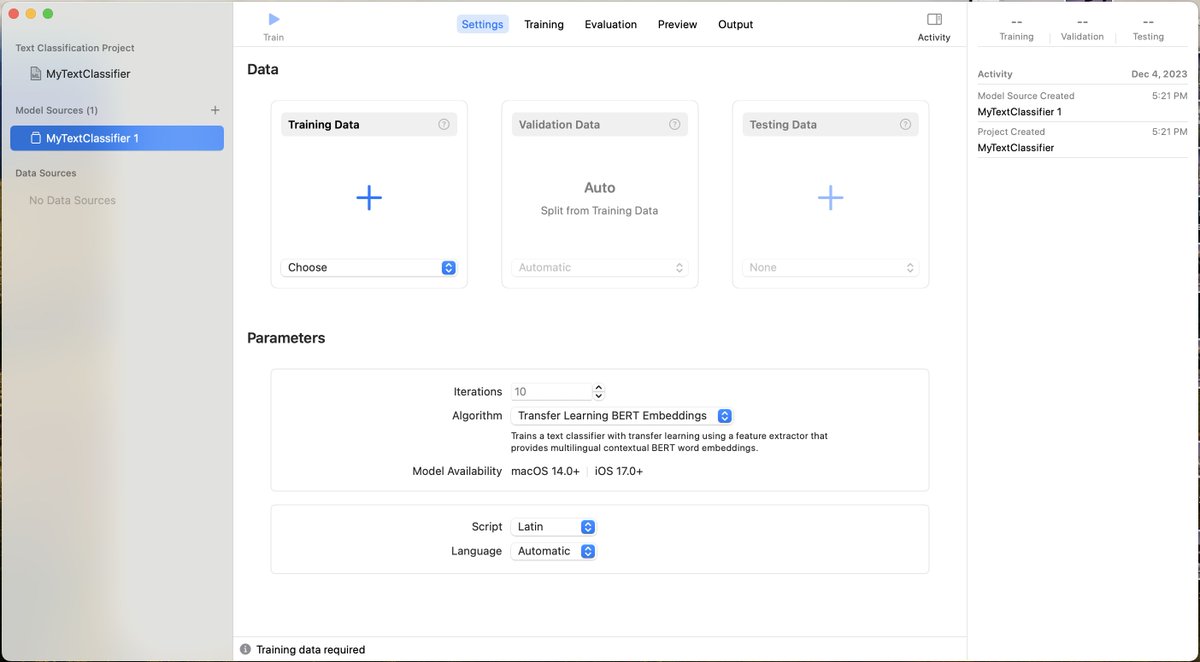Click the Training metric in the top bar
Image resolution: width=1200 pixels, height=662 pixels.
pyautogui.click(x=1017, y=28)
